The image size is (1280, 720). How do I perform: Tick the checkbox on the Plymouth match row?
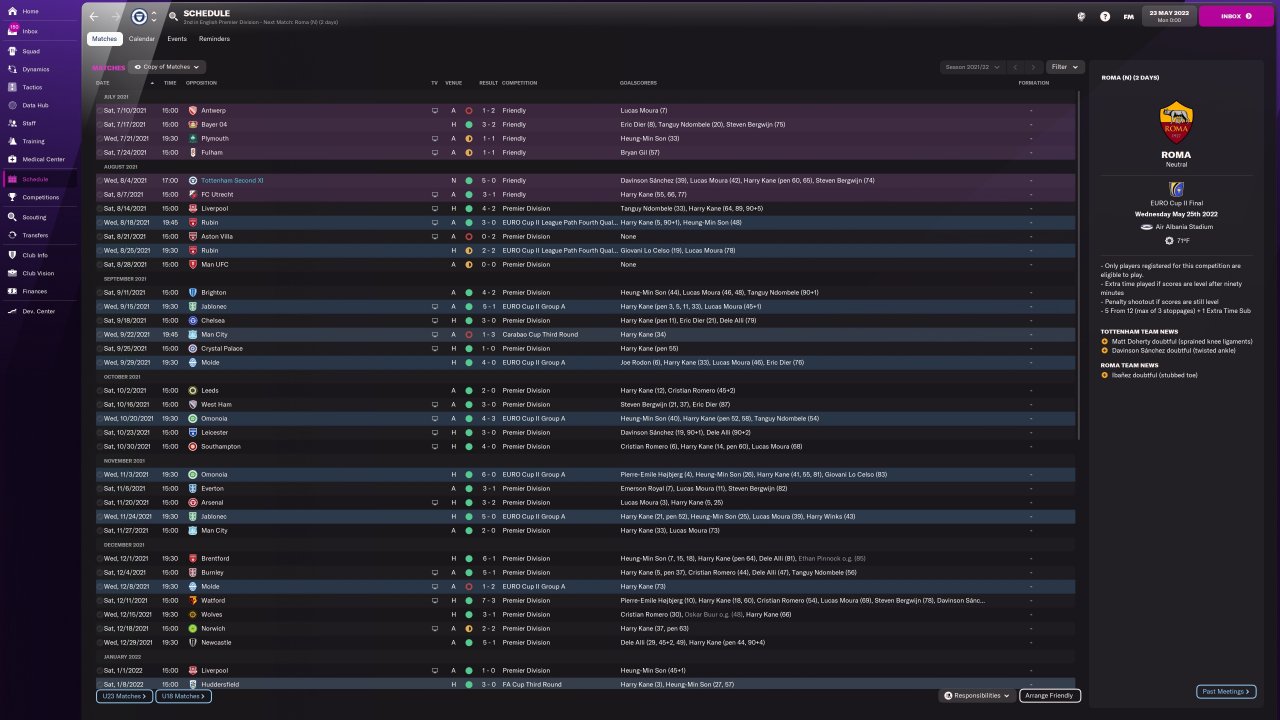click(x=99, y=138)
